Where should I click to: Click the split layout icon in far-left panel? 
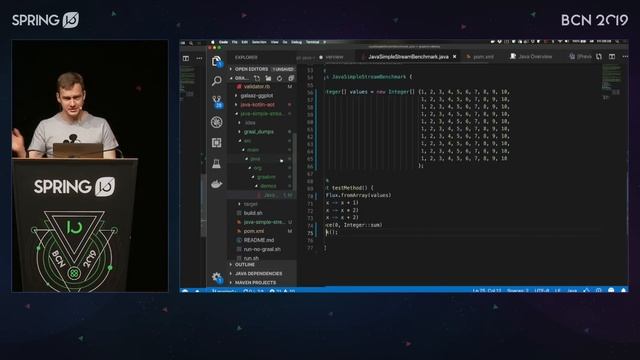(x=186, y=58)
